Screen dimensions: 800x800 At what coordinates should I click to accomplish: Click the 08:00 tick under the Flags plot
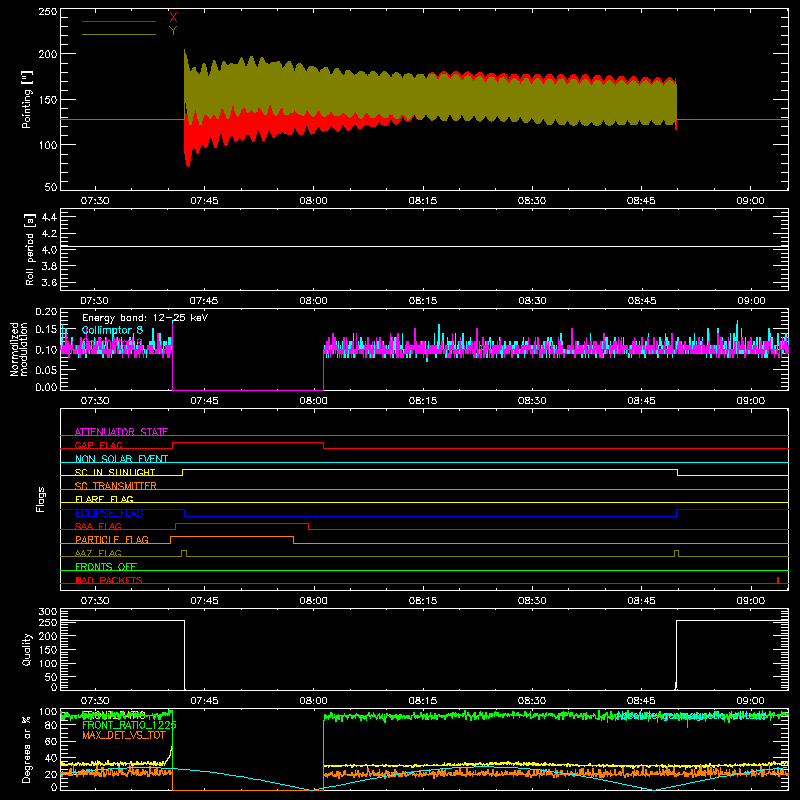point(313,601)
